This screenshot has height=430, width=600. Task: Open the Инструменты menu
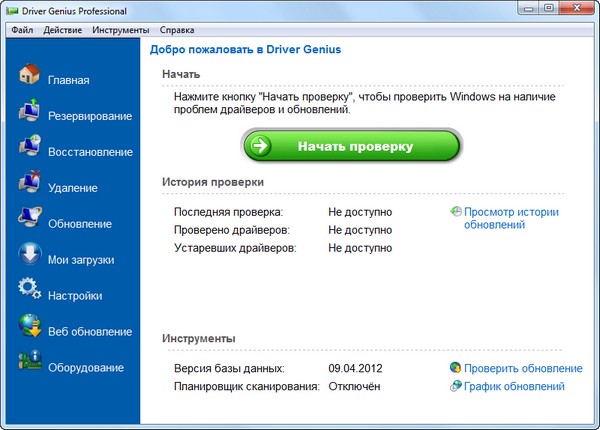tap(121, 30)
